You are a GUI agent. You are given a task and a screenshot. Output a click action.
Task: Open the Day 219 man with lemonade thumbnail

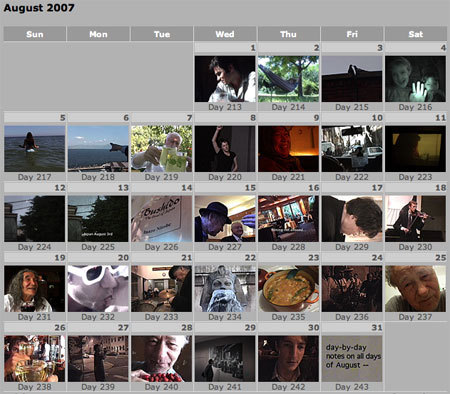162,149
